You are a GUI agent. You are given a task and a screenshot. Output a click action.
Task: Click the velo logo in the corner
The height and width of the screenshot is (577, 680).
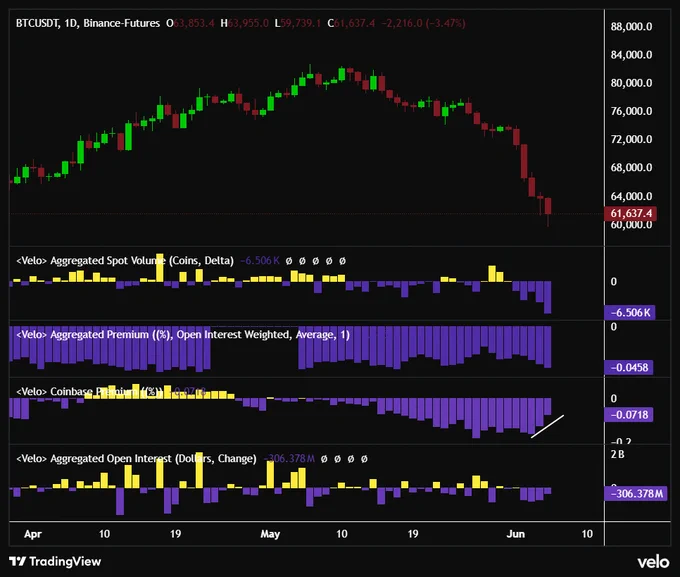653,562
